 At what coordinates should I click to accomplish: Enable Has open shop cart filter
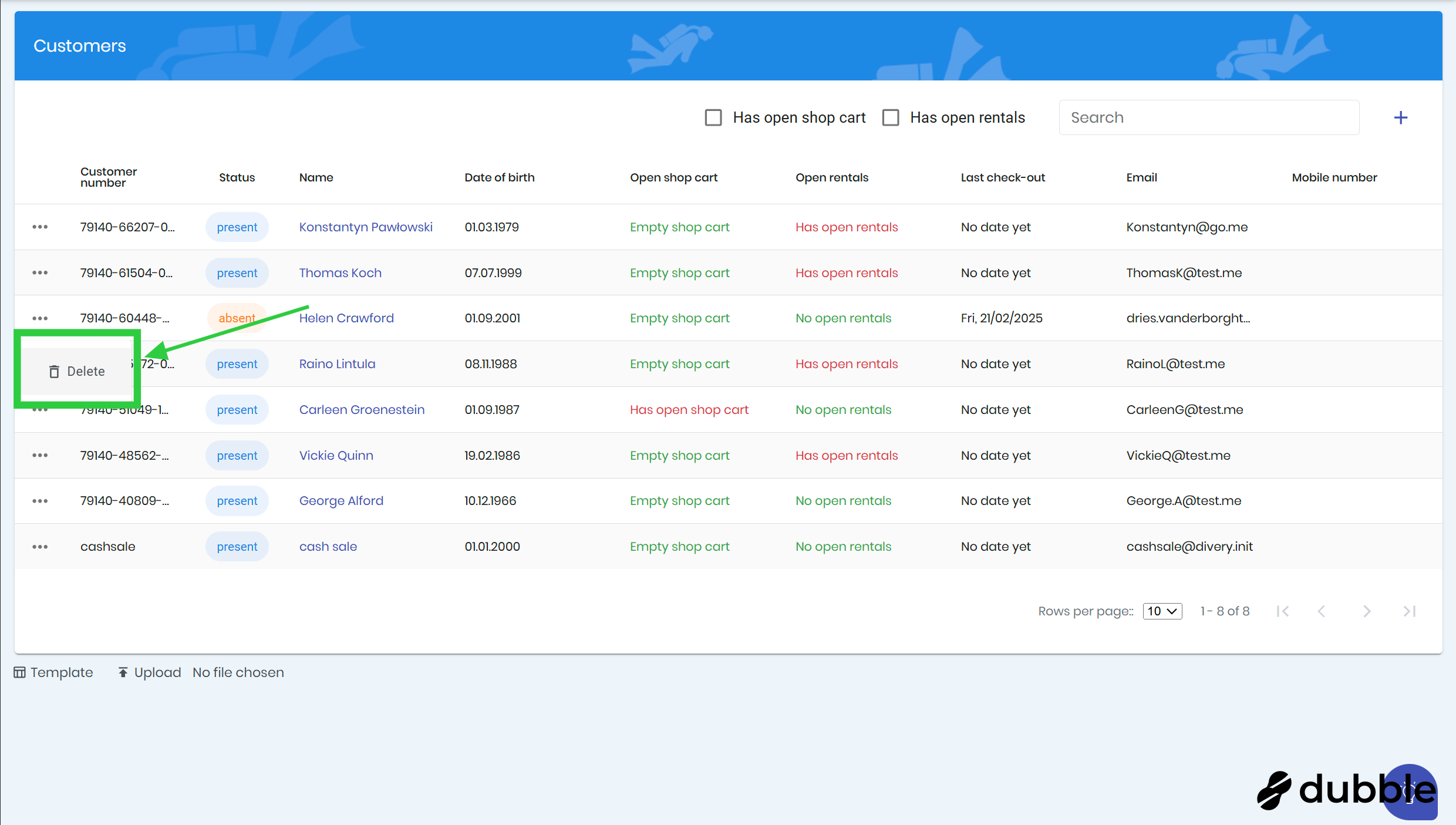click(713, 117)
